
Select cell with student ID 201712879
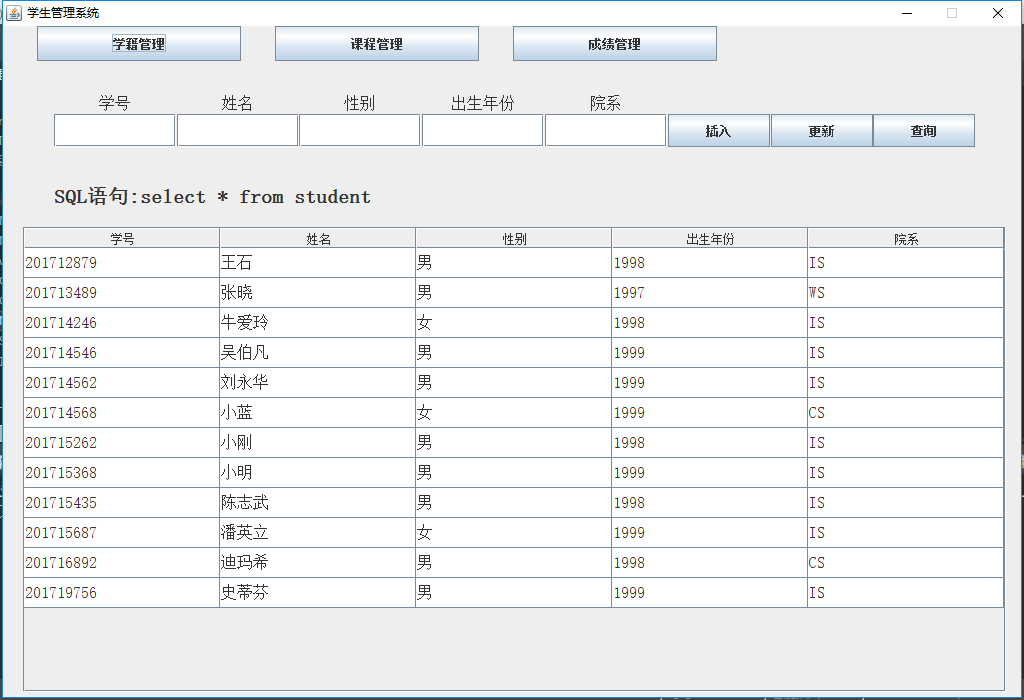[121, 262]
